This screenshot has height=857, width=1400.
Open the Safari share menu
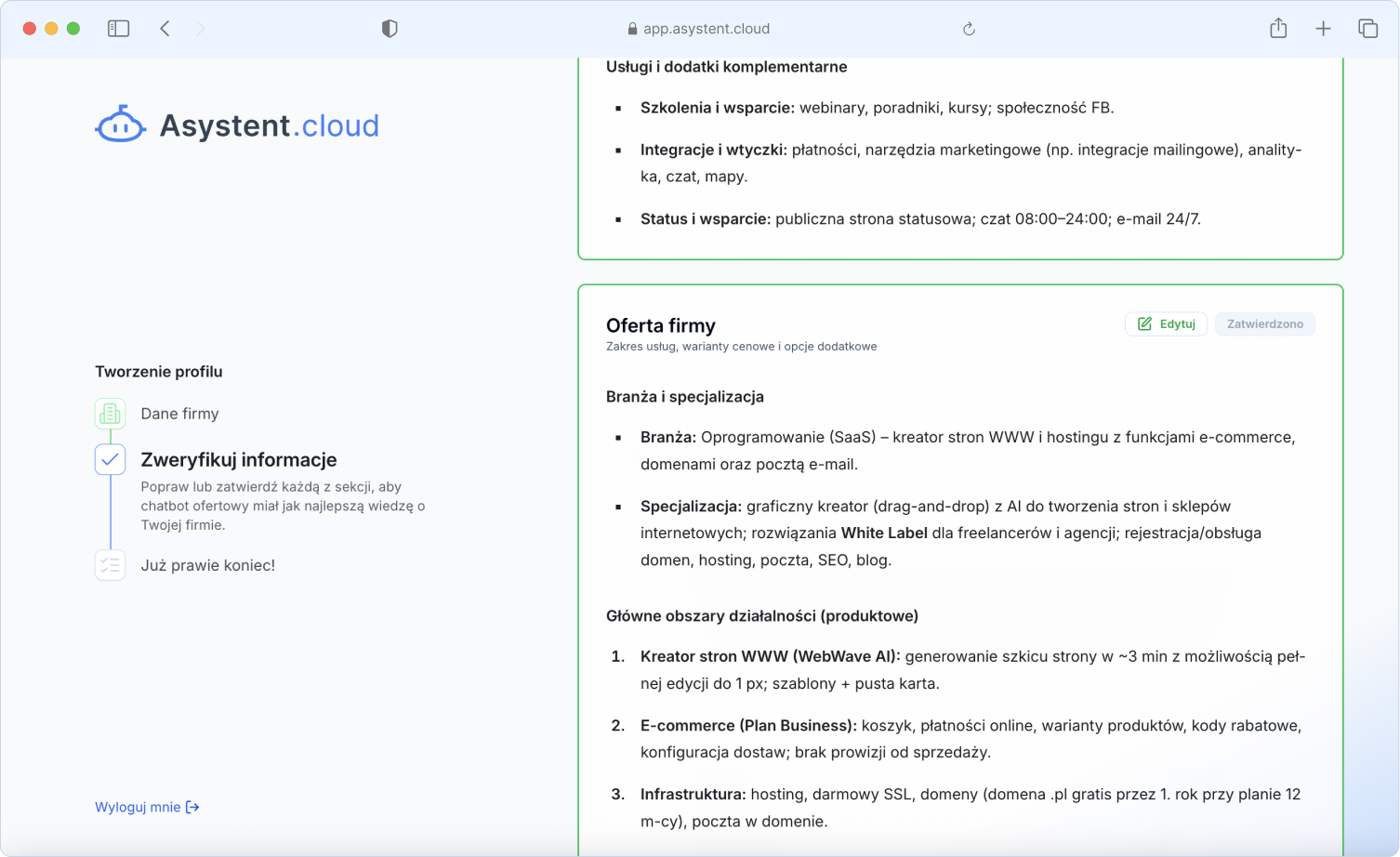click(x=1278, y=29)
